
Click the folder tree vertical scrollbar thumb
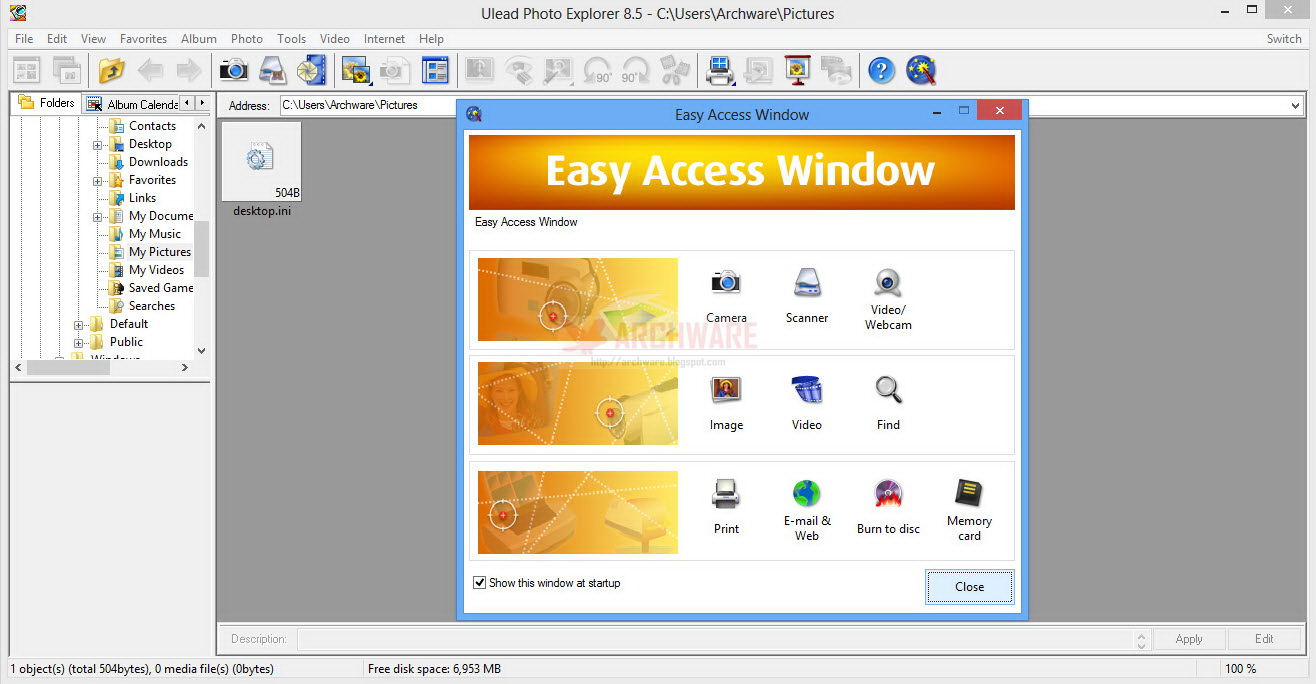click(202, 249)
